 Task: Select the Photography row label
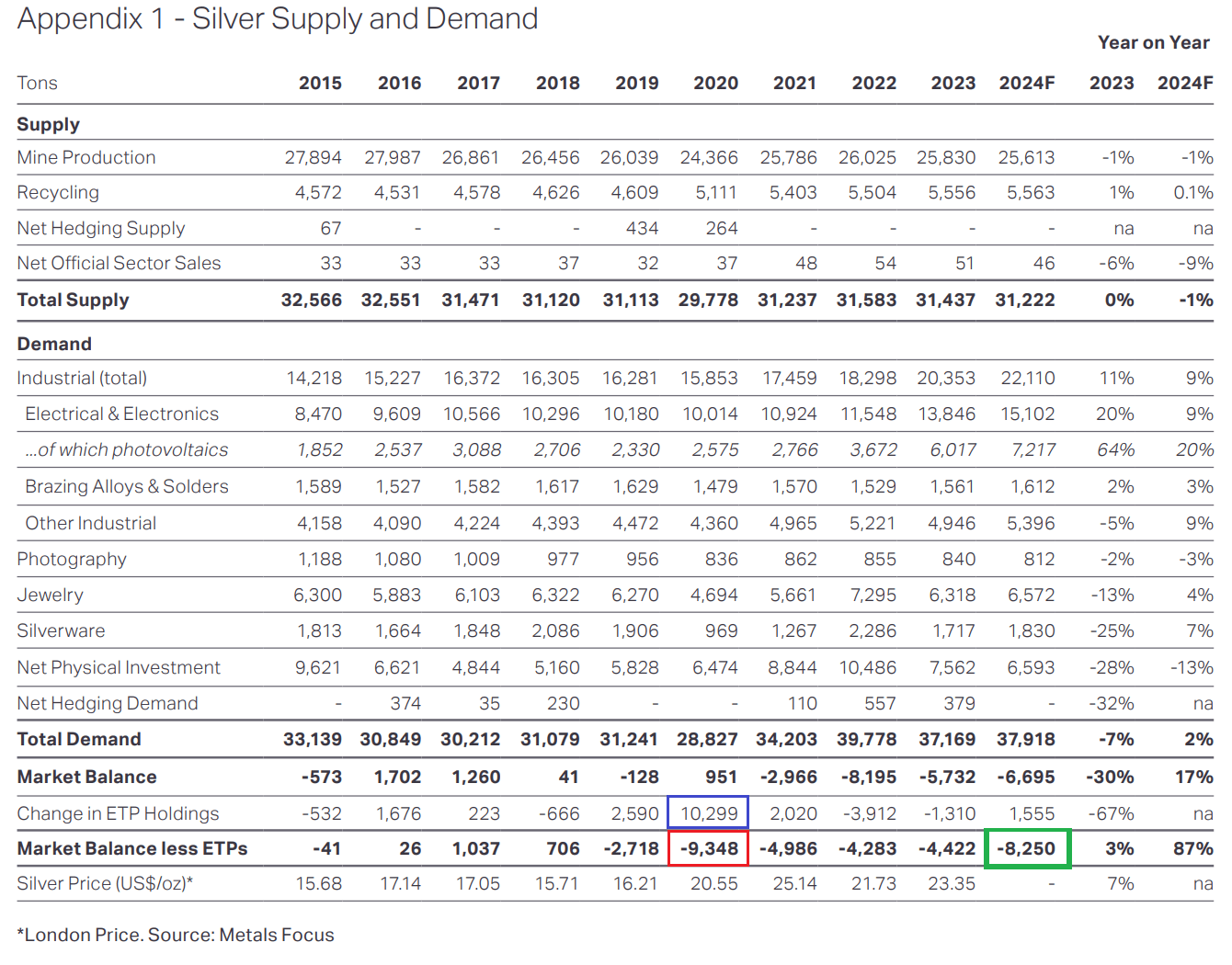click(x=71, y=559)
